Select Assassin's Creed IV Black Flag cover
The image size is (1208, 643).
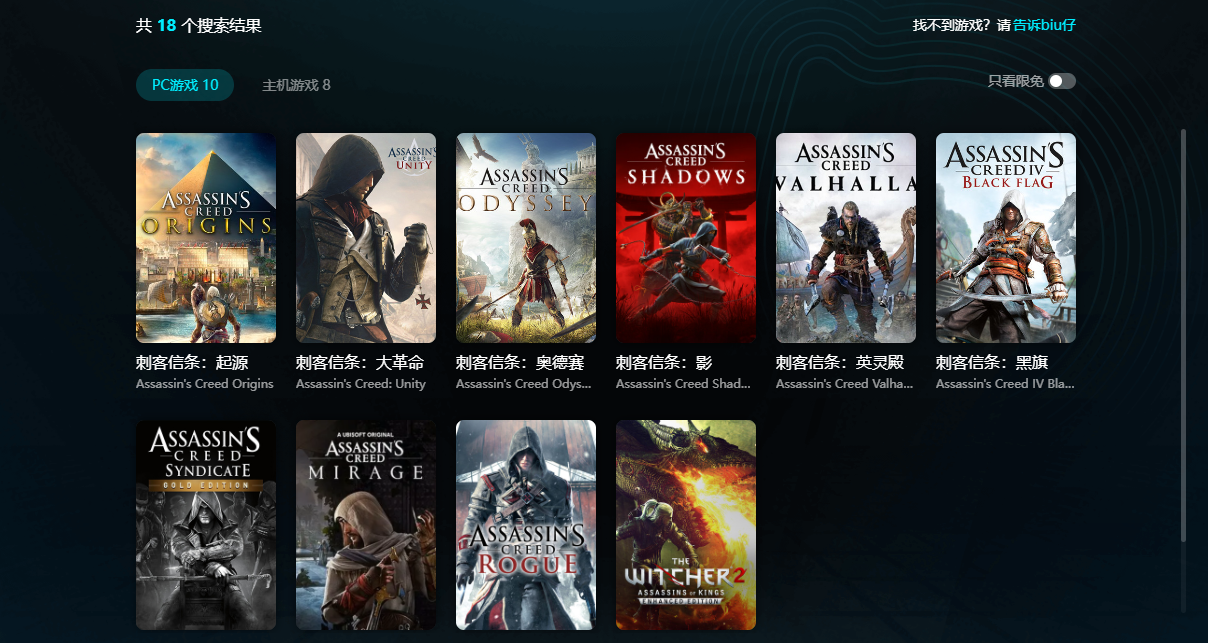[x=1005, y=238]
